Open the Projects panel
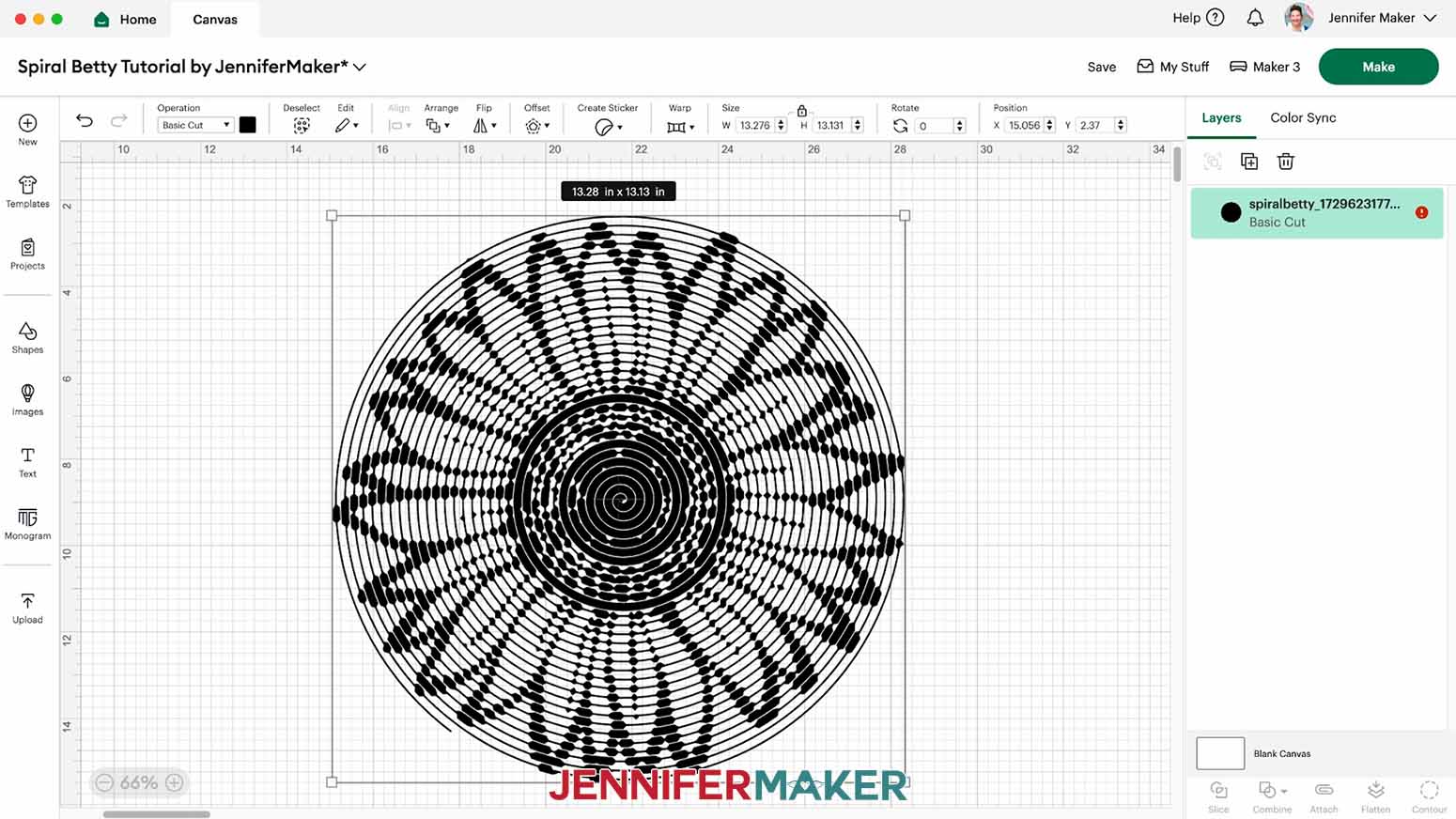 [27, 254]
